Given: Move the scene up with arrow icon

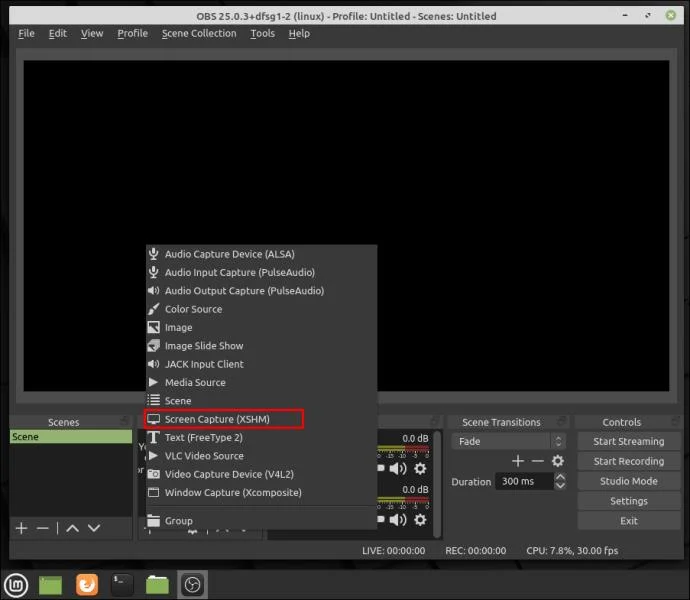Looking at the screenshot, I should [x=73, y=528].
